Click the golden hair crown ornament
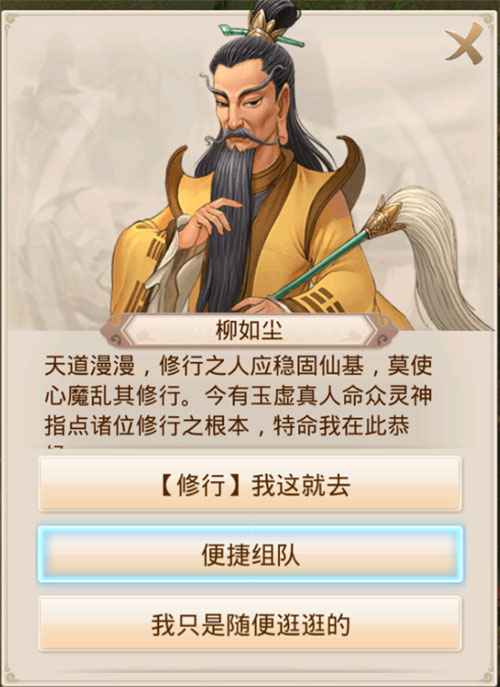This screenshot has width=500, height=687. tap(262, 24)
